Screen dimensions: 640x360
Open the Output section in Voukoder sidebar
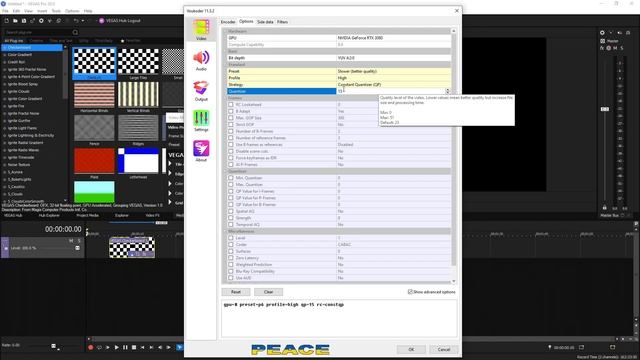[x=201, y=91]
